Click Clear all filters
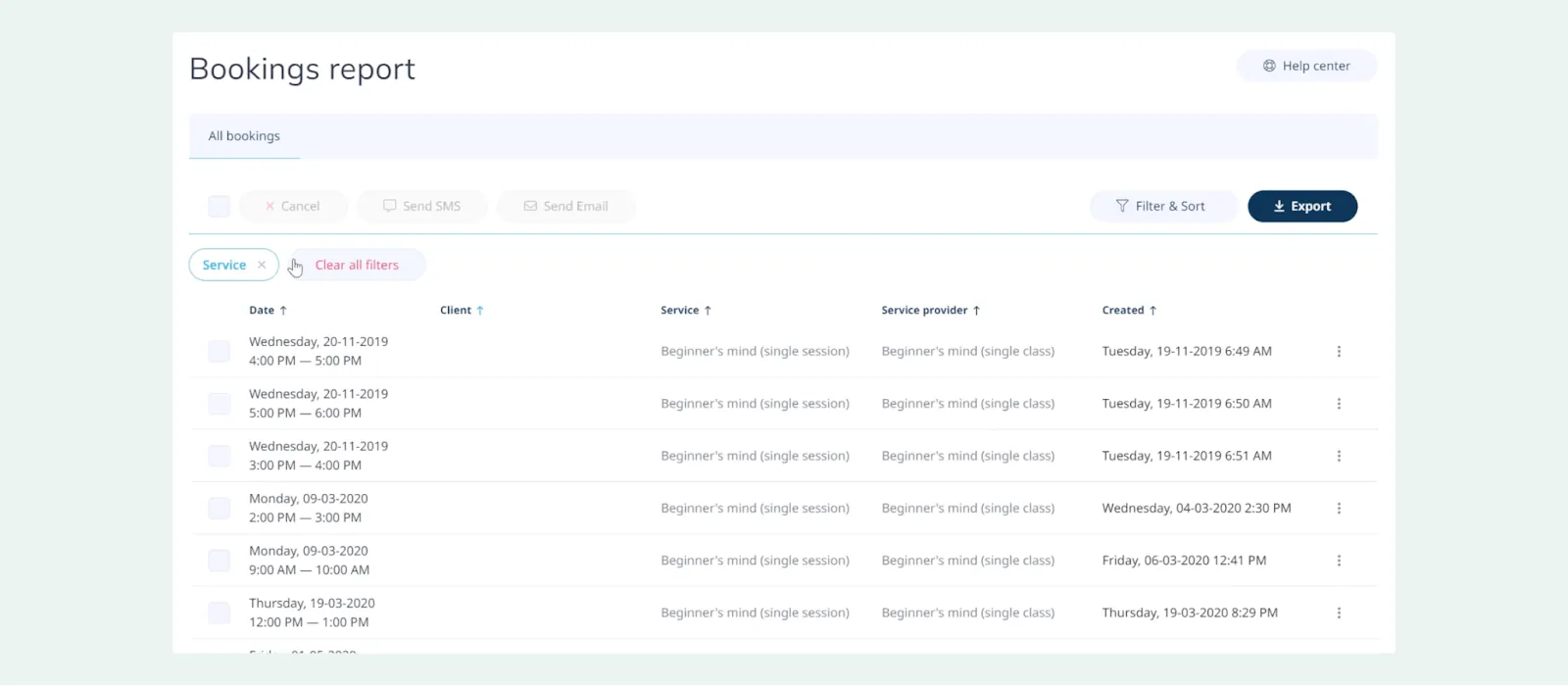Screen dimensions: 1568x686 pos(357,265)
